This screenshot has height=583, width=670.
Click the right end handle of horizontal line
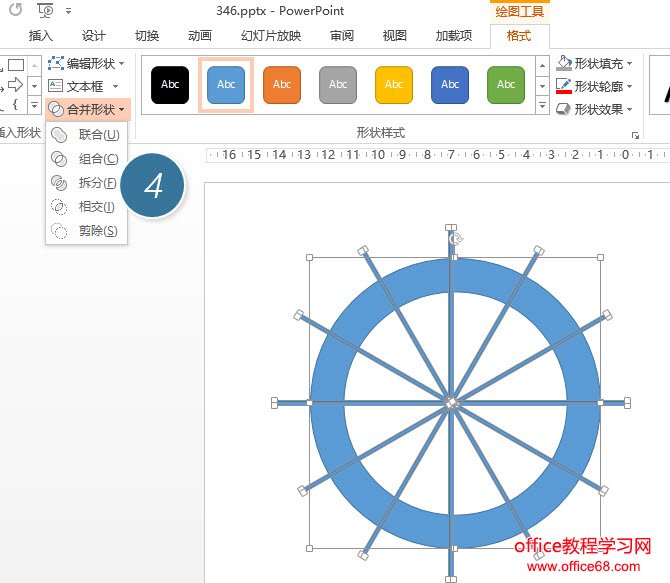point(627,403)
